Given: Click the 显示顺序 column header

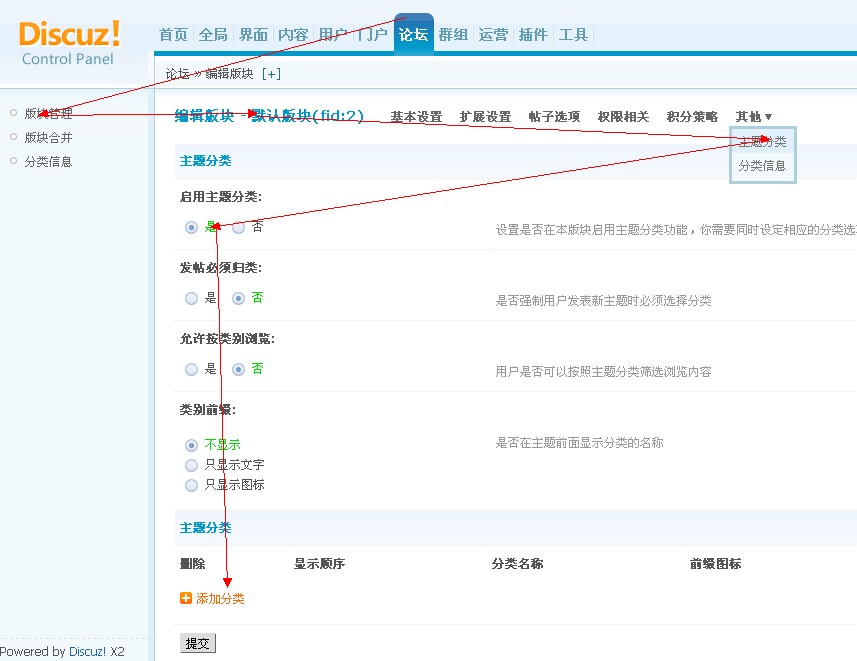Looking at the screenshot, I should click(x=319, y=564).
